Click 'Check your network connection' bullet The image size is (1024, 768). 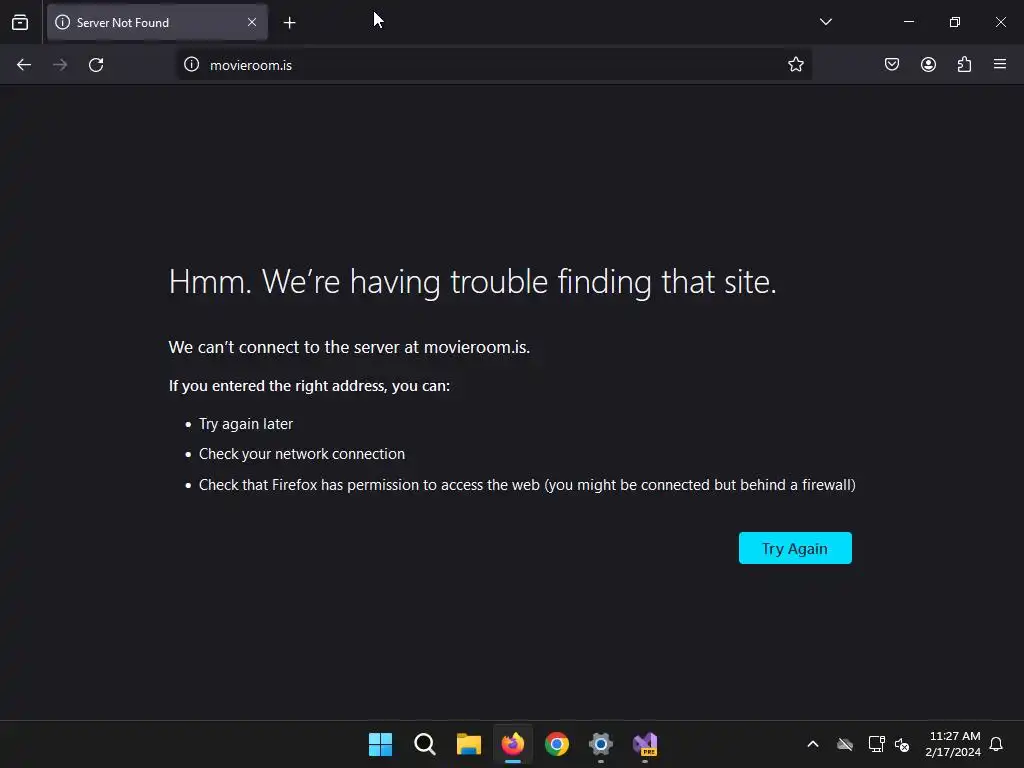pos(302,454)
